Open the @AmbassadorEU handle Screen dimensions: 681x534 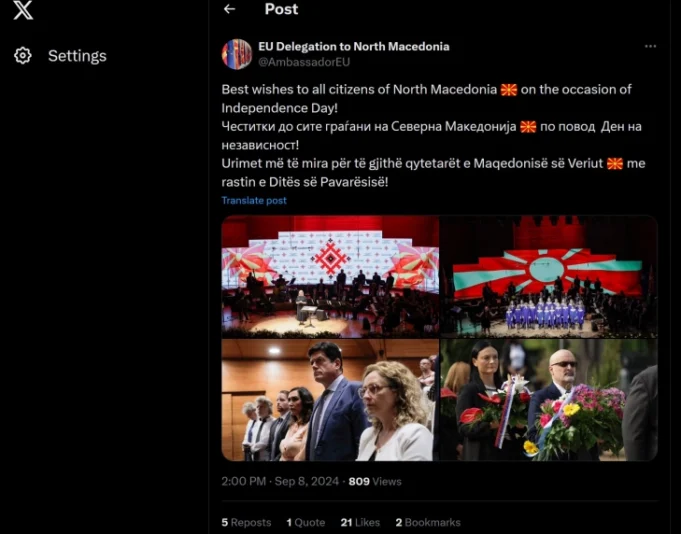point(304,62)
